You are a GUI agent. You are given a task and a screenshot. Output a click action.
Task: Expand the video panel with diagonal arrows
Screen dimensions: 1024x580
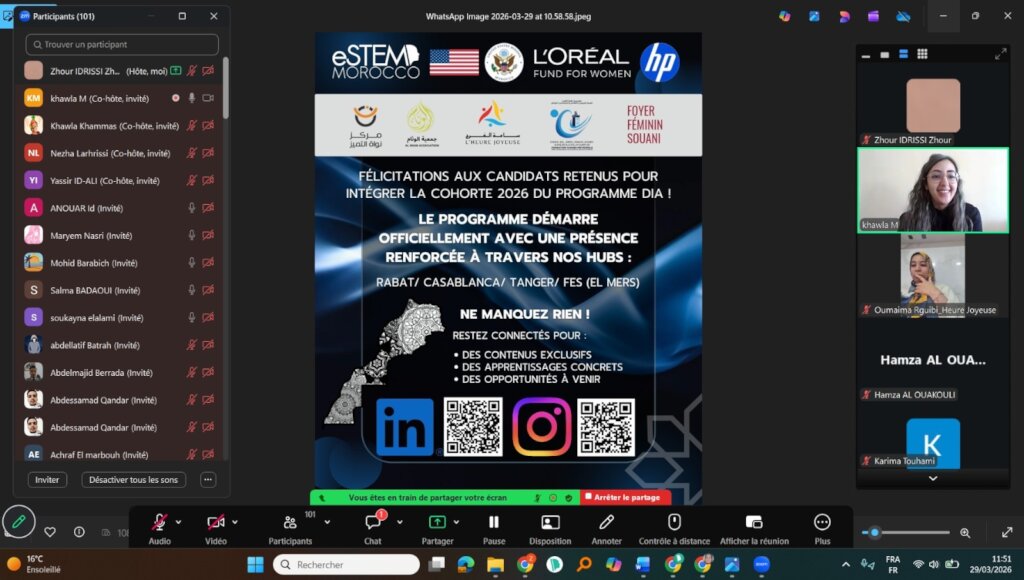click(x=1000, y=54)
